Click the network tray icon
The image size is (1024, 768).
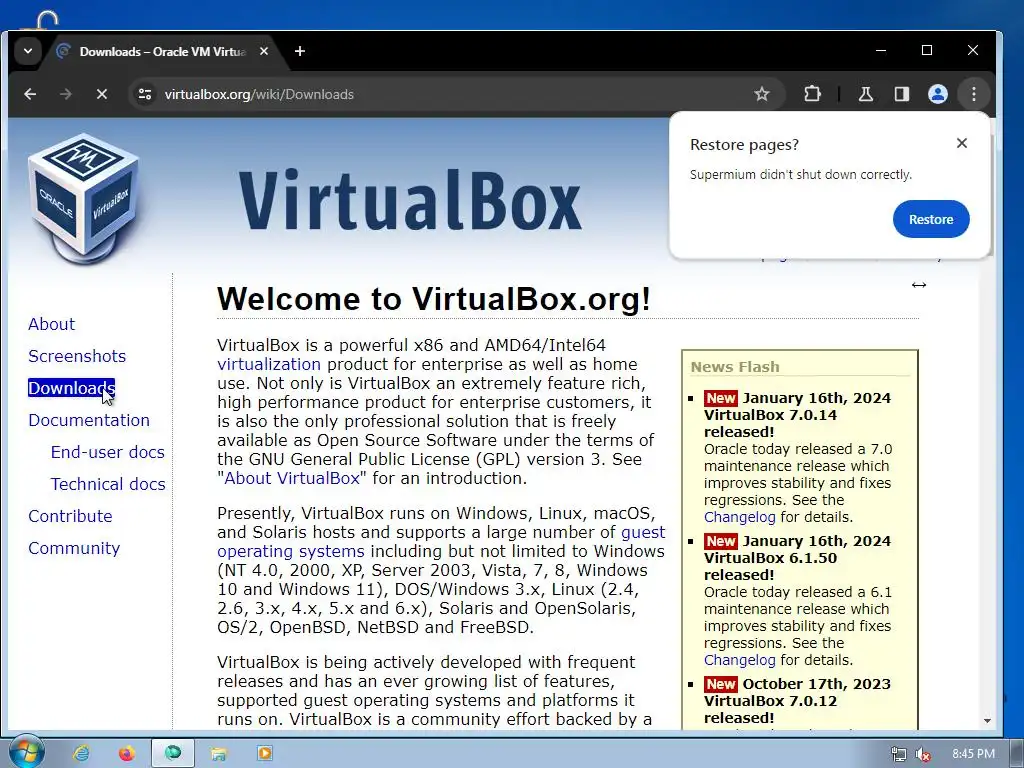click(899, 754)
